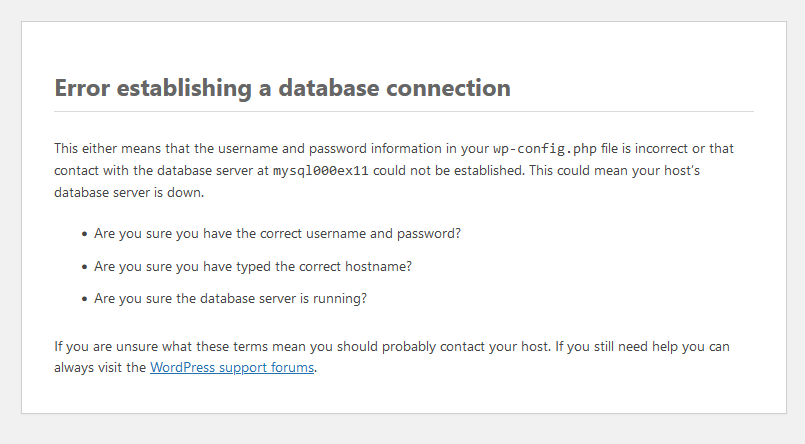
Task: Click the first bullet point marker
Action: point(84,235)
